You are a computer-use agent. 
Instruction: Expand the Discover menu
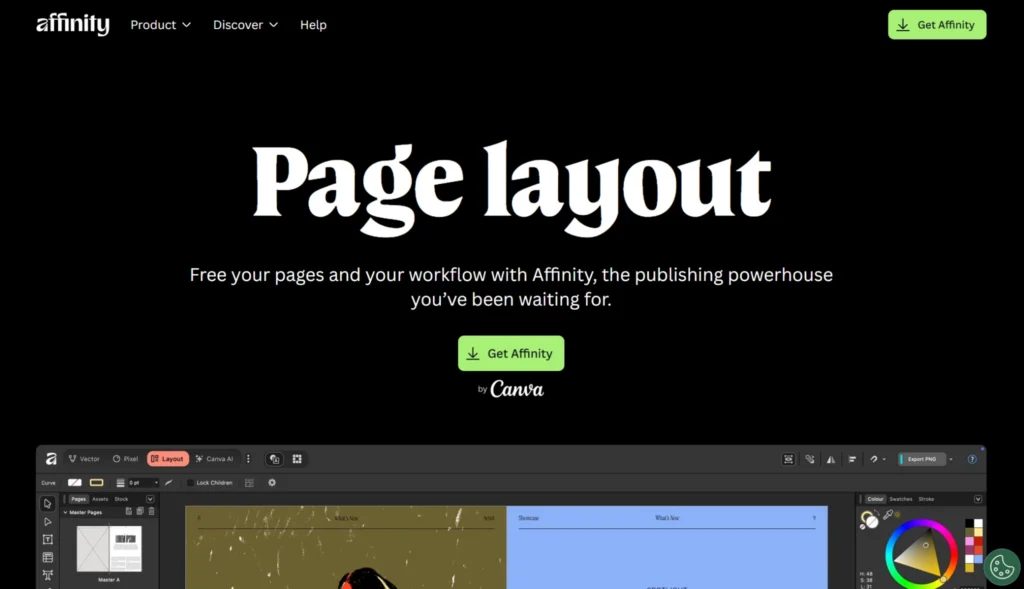pos(246,25)
